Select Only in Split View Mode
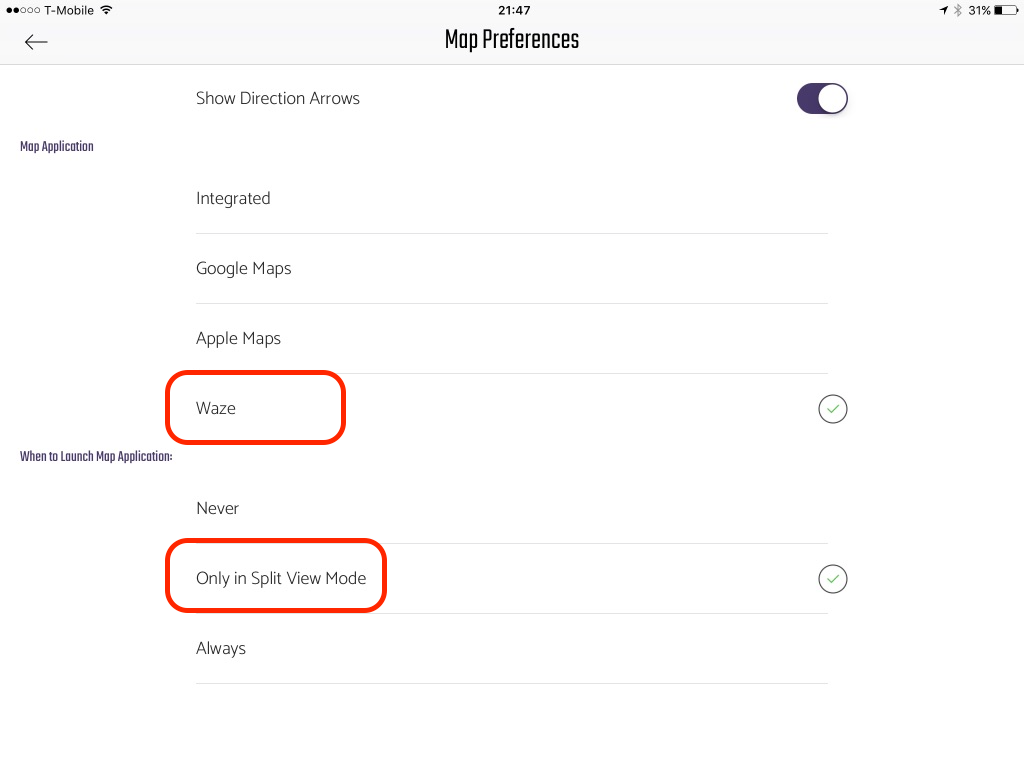Viewport: 1024px width, 768px height. point(511,579)
